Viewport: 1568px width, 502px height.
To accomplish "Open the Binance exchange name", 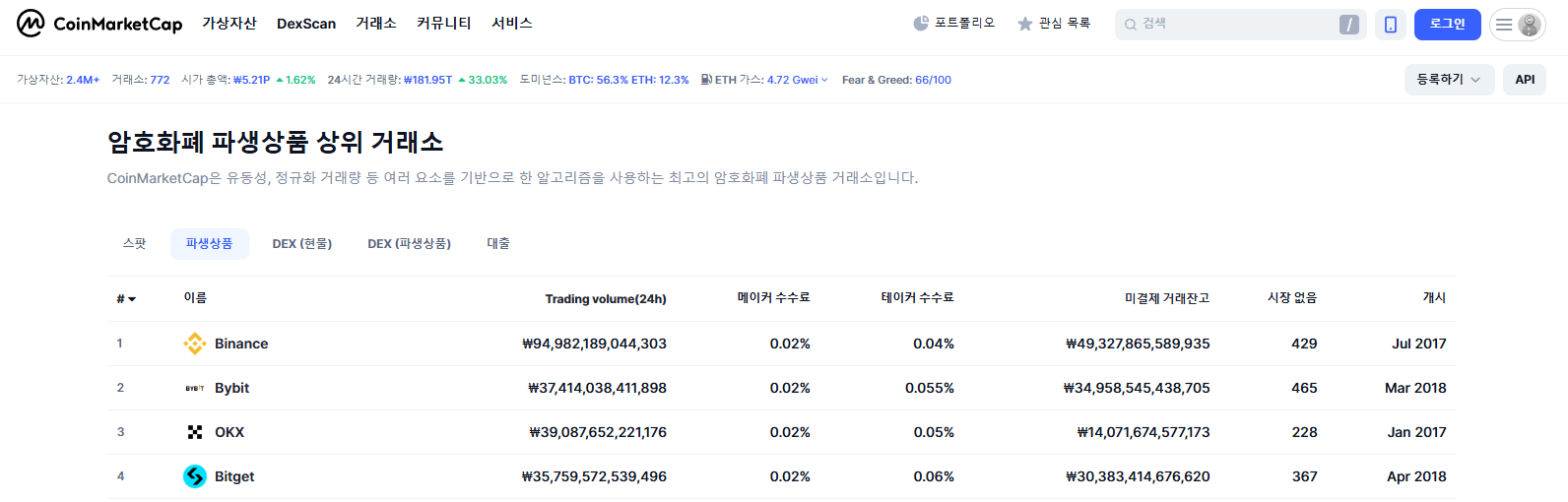I will pyautogui.click(x=241, y=344).
